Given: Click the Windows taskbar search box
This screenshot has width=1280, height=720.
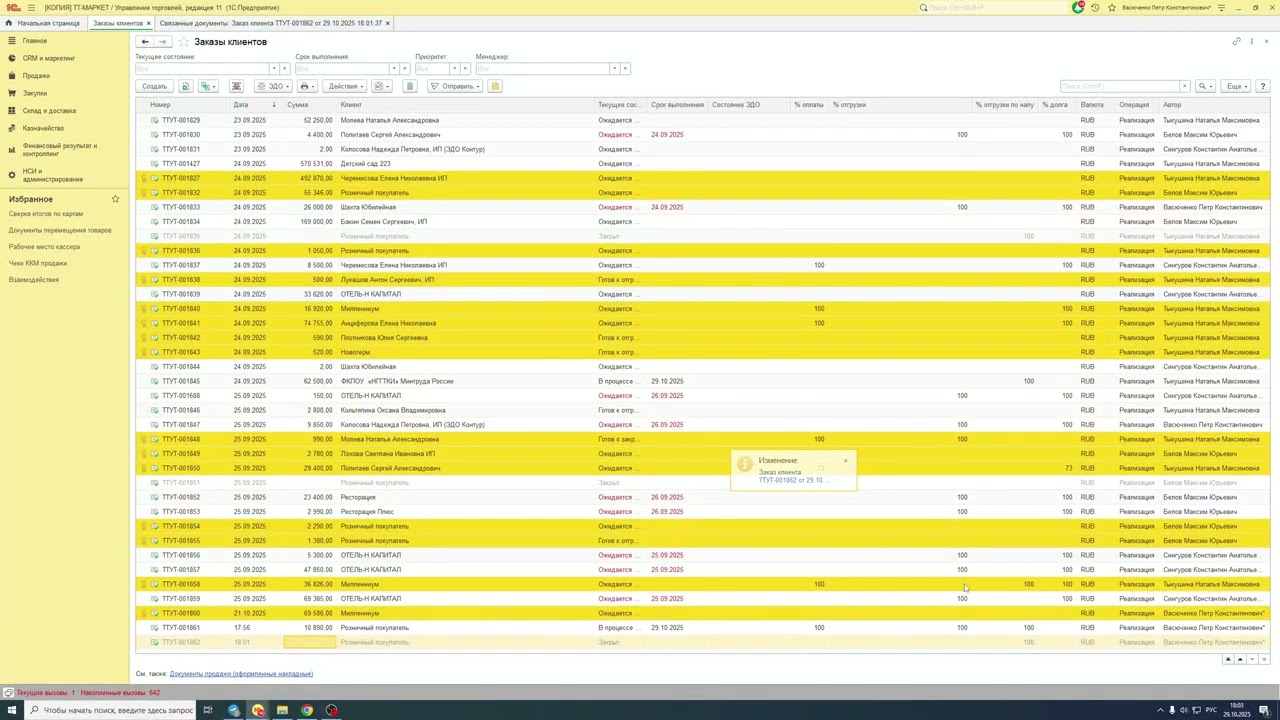Looking at the screenshot, I should [x=110, y=710].
